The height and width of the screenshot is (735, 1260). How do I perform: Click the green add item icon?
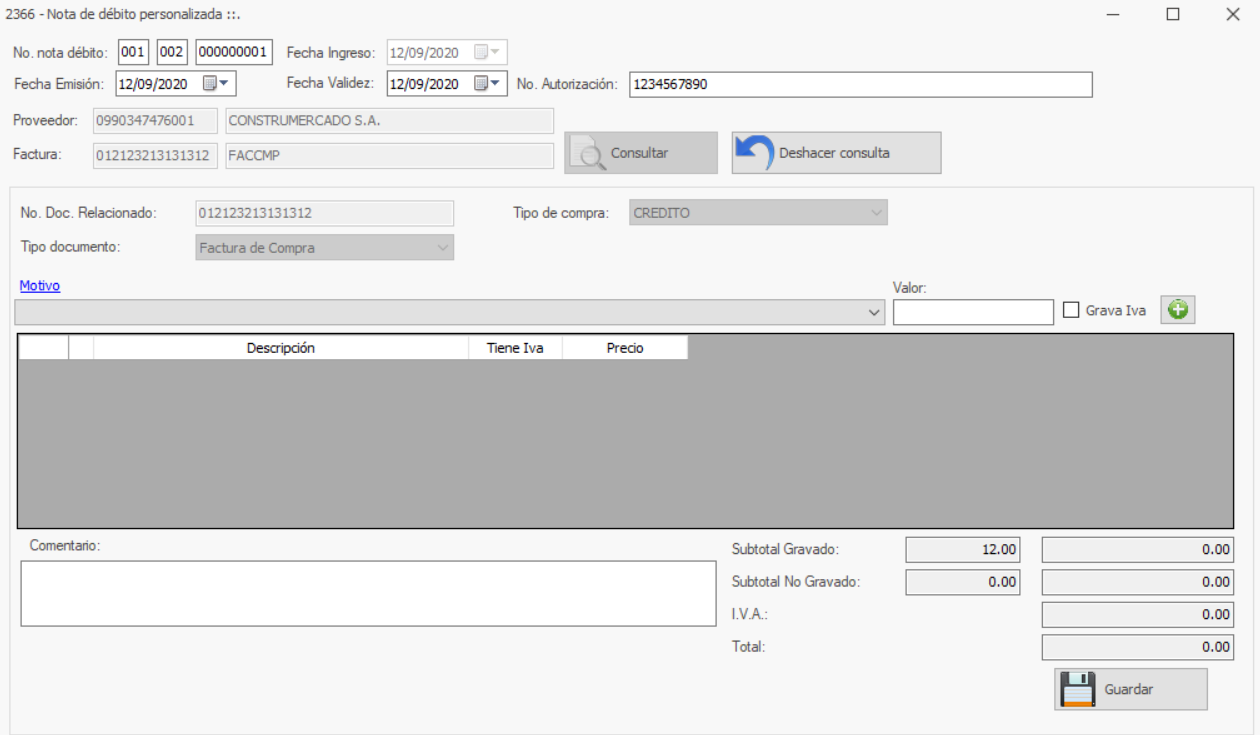pos(1178,311)
